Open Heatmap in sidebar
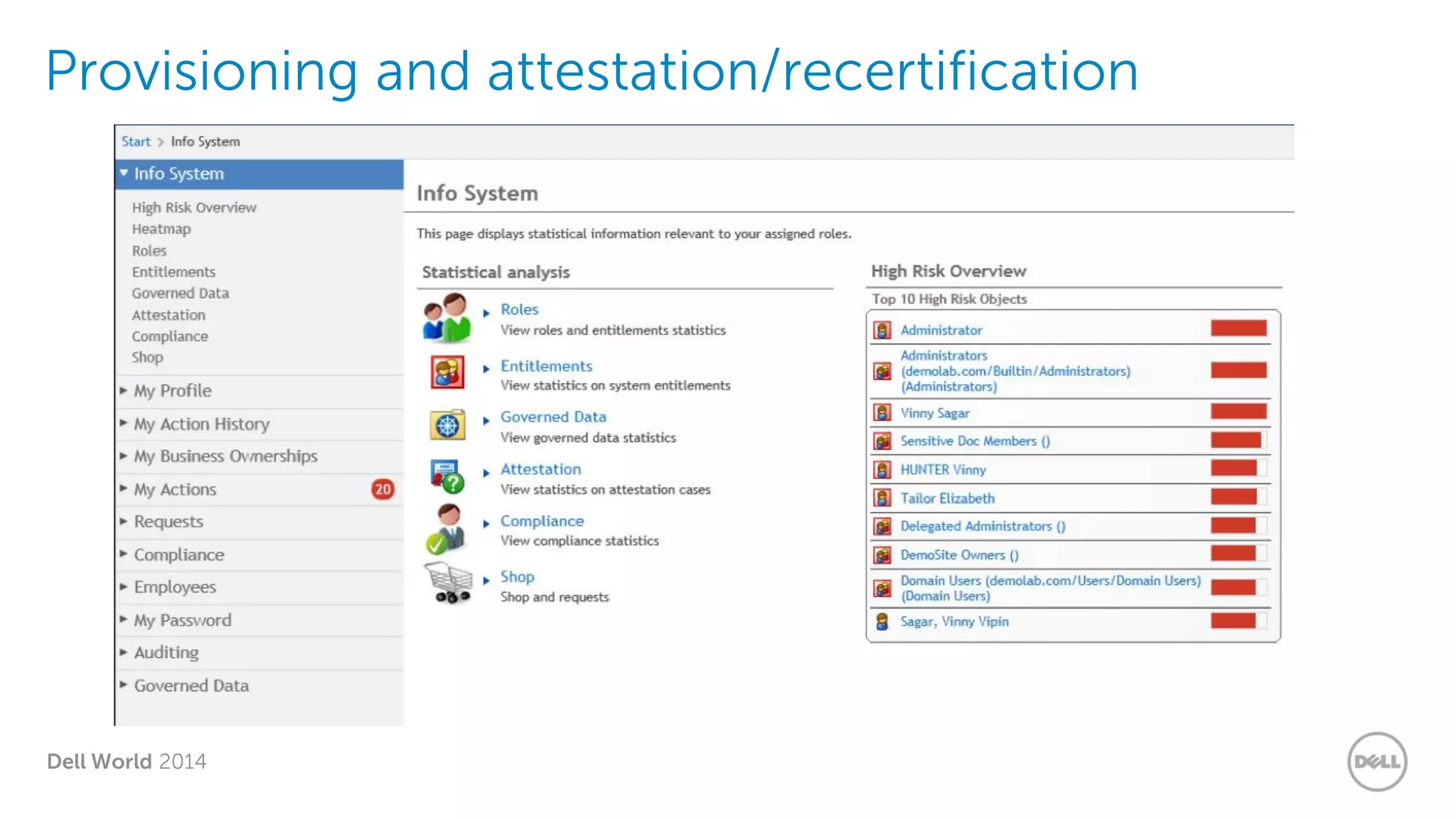Viewport: 1456px width, 819px height. pyautogui.click(x=161, y=229)
